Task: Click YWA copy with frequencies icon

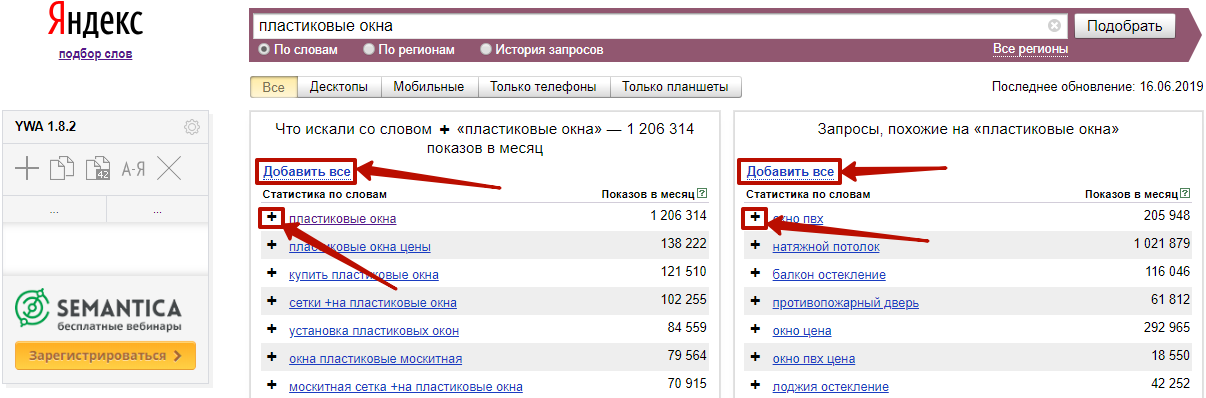Action: [98, 169]
